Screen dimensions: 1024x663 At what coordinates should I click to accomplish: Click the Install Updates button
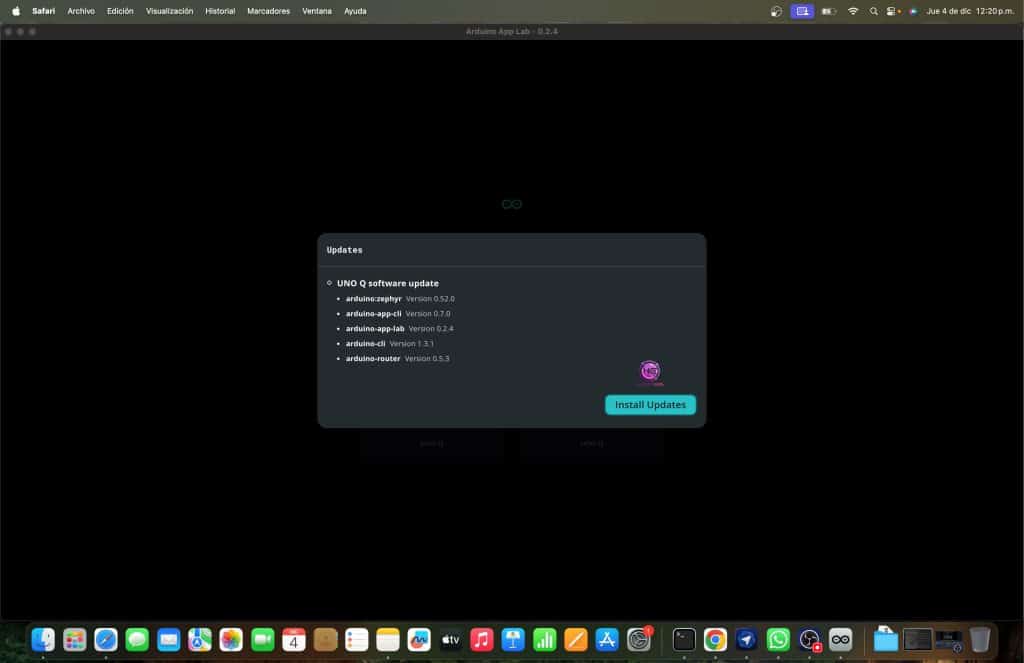coord(650,404)
